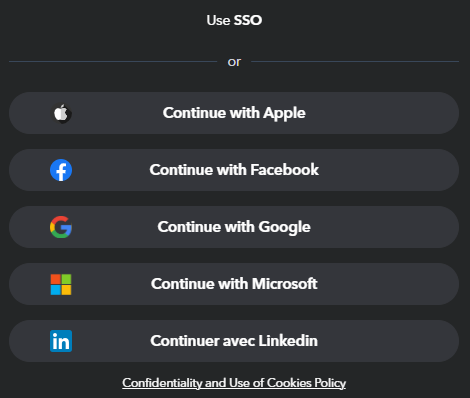Image resolution: width=470 pixels, height=398 pixels.
Task: Open Confidentiality and Use of Cookies Policy
Action: 234,383
